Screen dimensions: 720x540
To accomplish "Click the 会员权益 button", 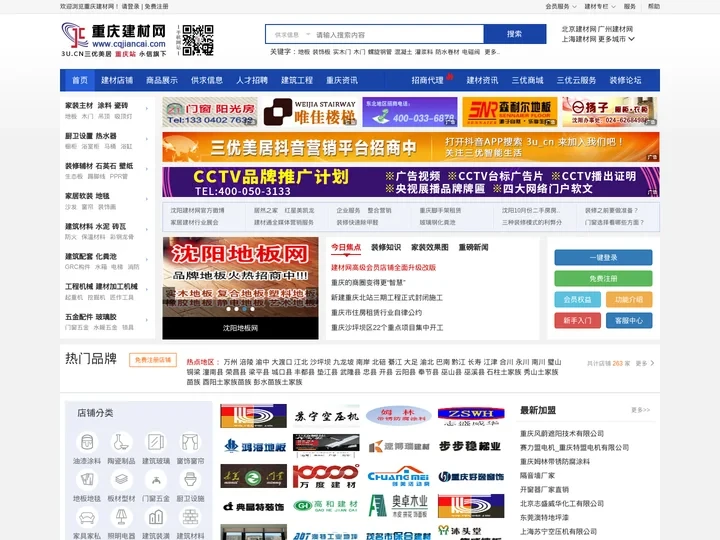I will click(578, 300).
